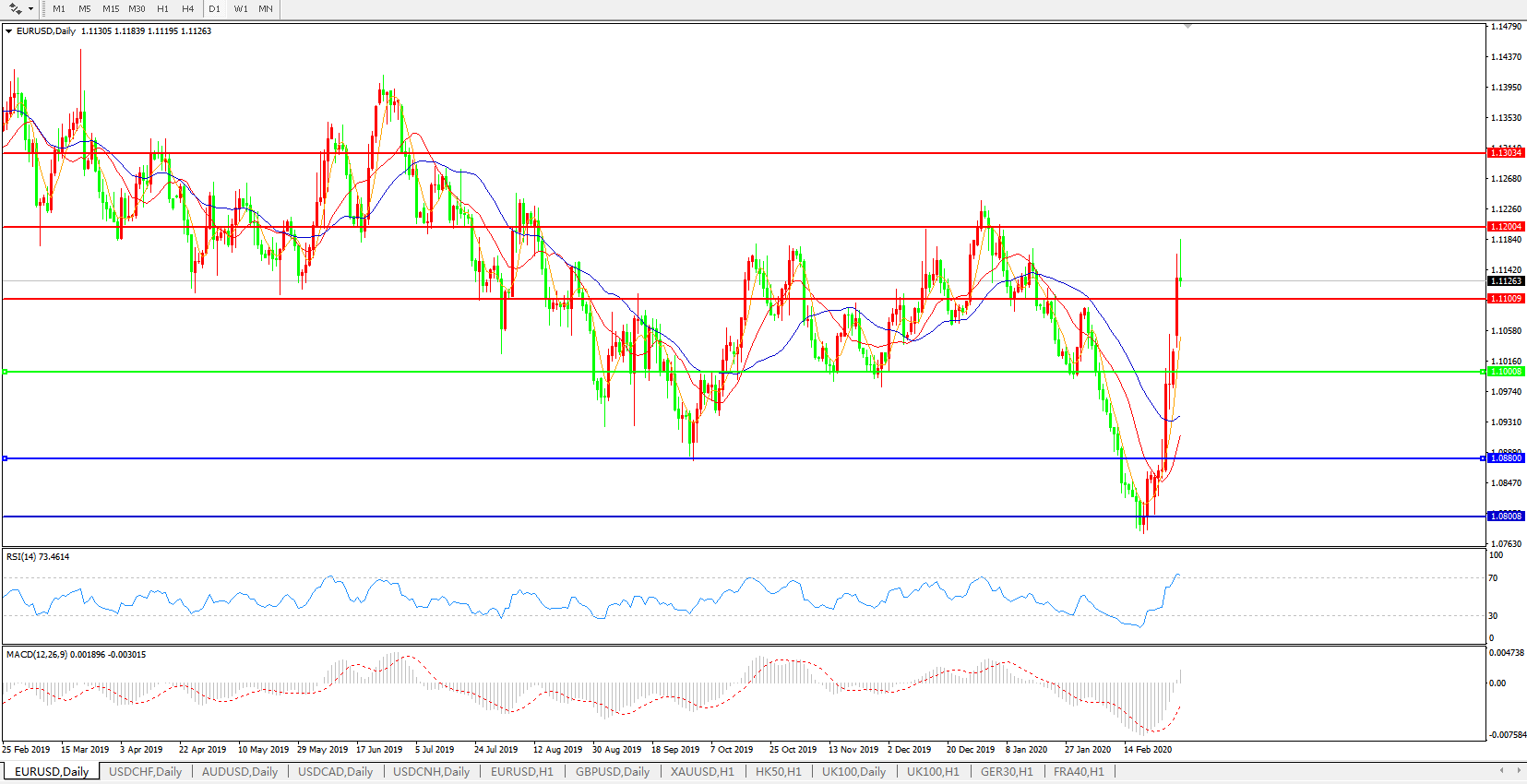This screenshot has width=1527, height=784.
Task: Open the FRA40,H1 chart tab
Action: tap(1079, 772)
